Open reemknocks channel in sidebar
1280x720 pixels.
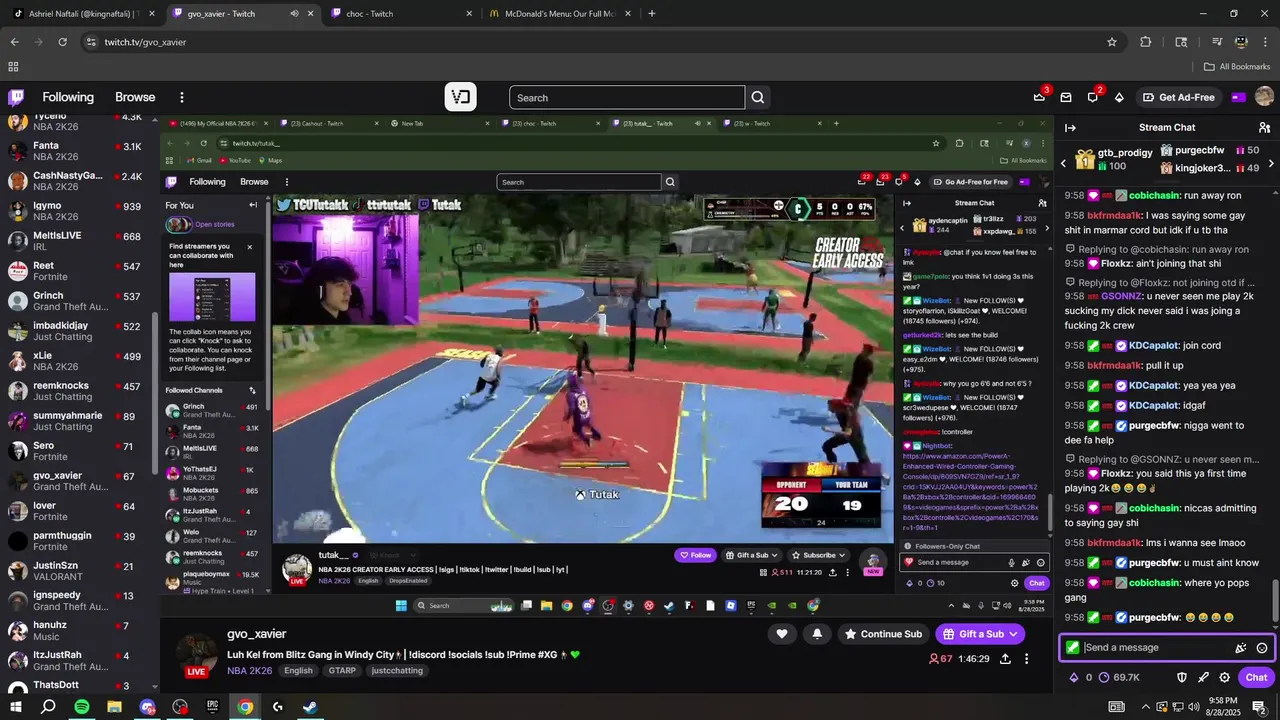point(77,391)
